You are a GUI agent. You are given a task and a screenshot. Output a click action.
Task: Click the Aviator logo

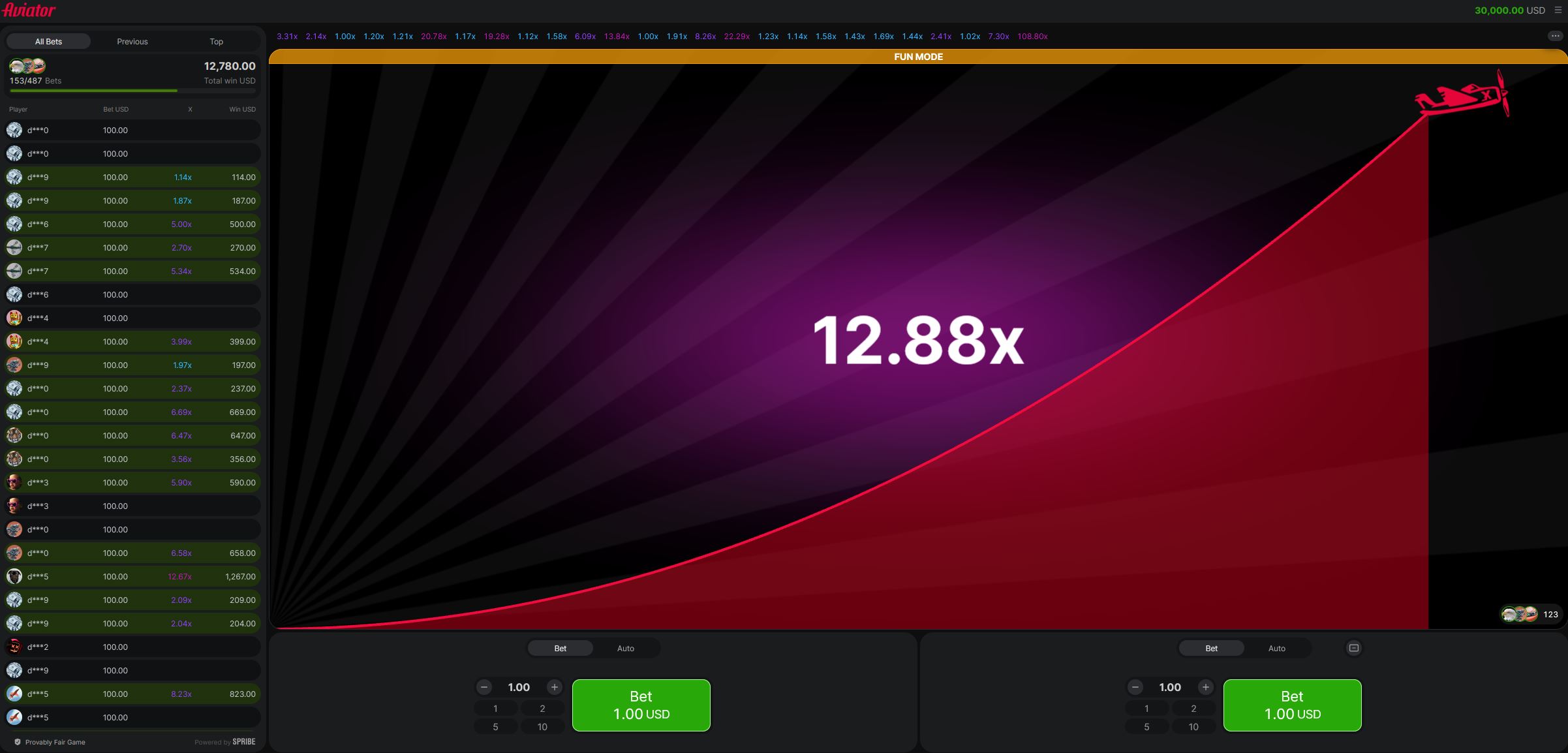(29, 10)
